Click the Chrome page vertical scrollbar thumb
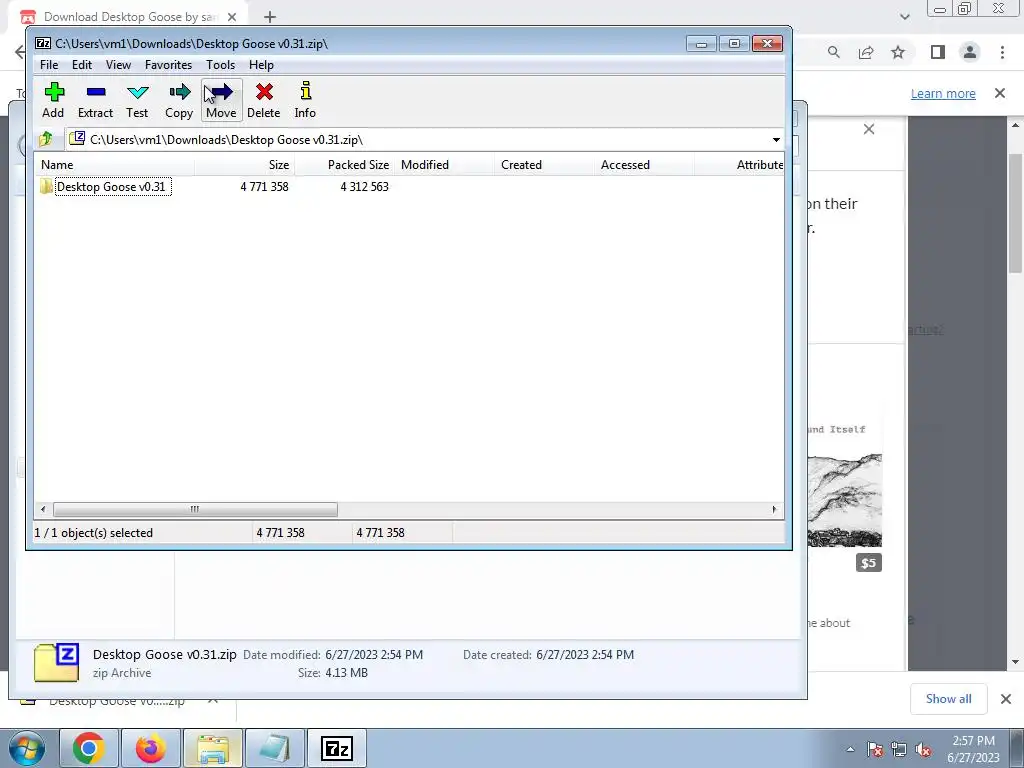 point(1015,213)
